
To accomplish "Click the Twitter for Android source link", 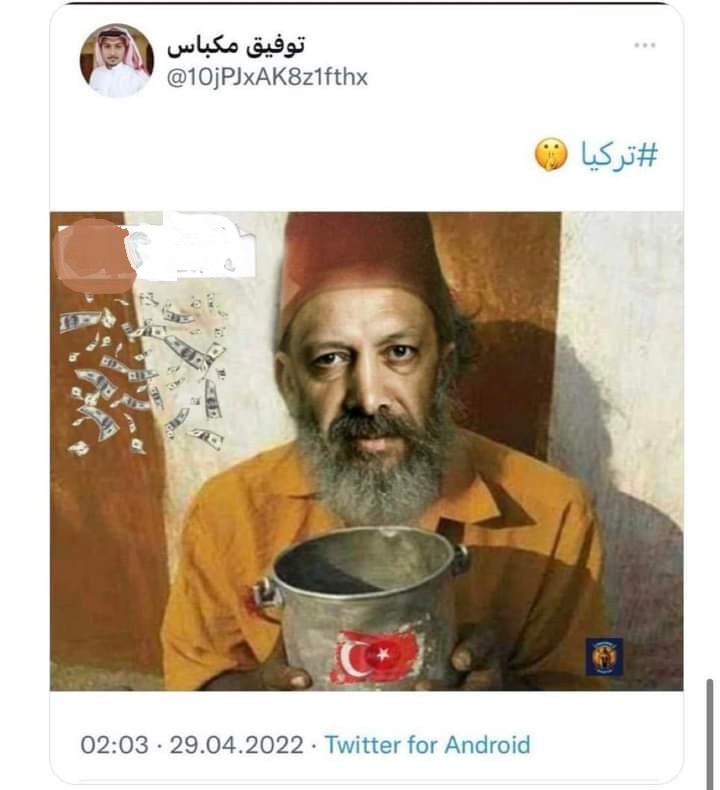I will tap(427, 745).
